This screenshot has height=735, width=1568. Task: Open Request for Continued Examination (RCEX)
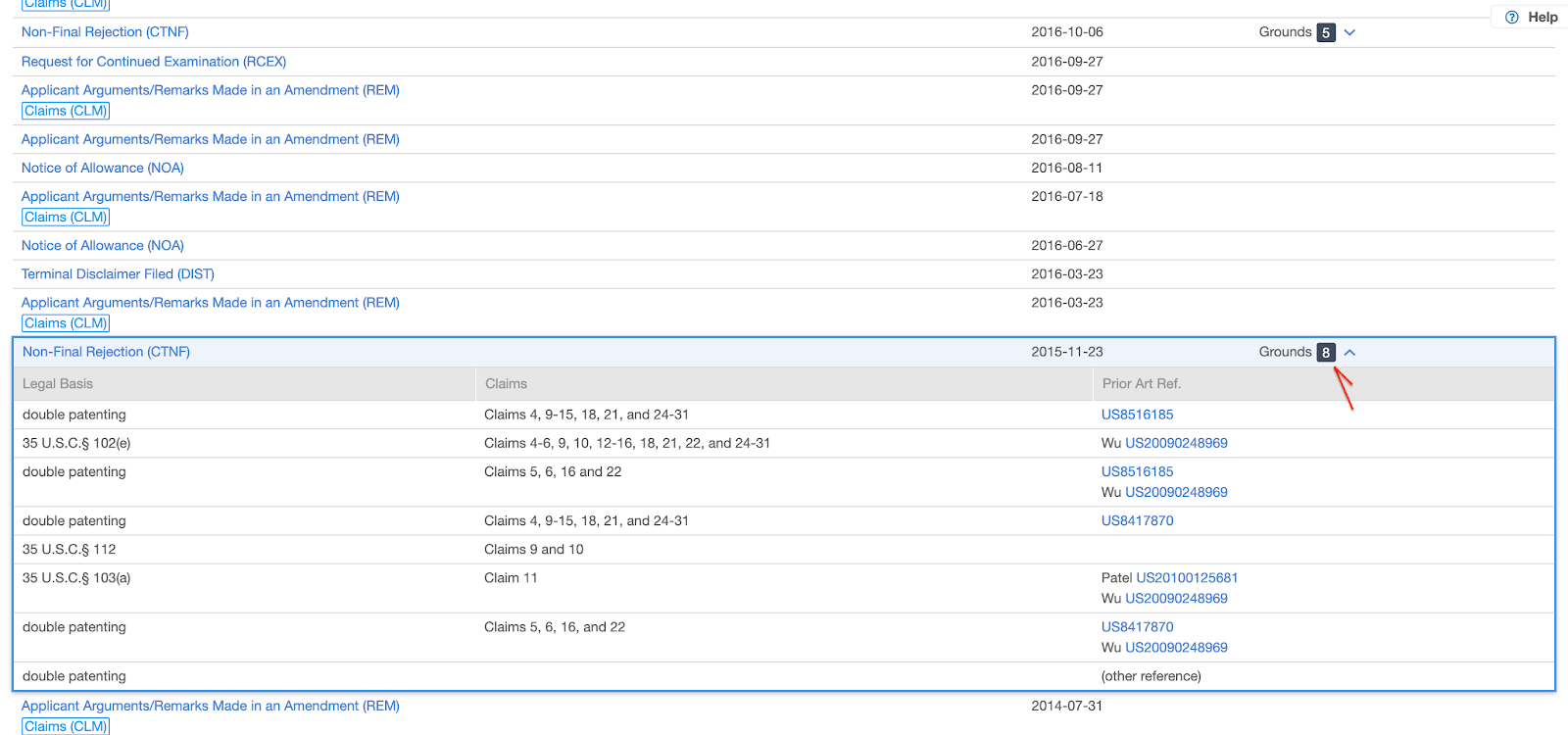tap(154, 62)
